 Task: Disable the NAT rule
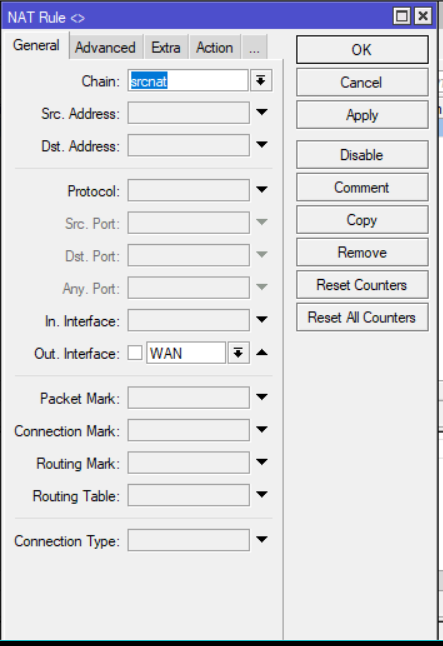362,155
